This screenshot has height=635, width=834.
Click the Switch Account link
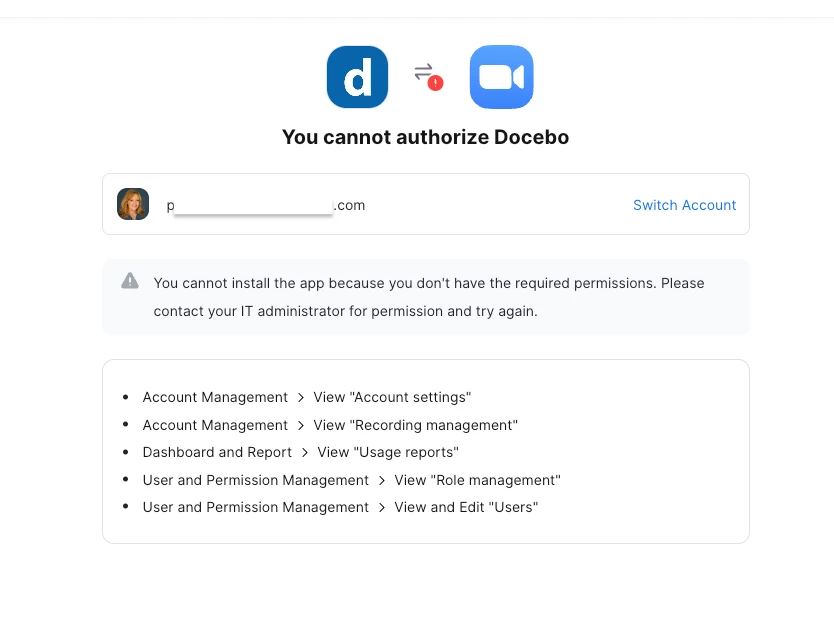685,205
